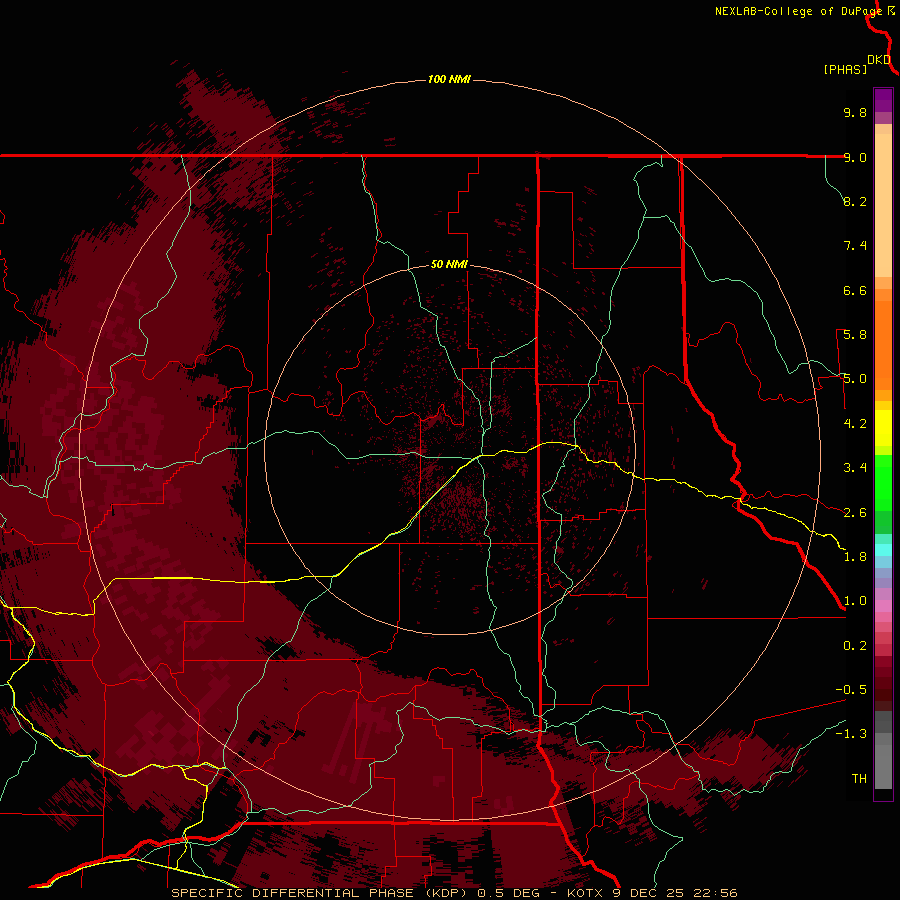Viewport: 900px width, 900px height.
Task: Pick the cyan segment of the color bar
Action: tap(883, 550)
